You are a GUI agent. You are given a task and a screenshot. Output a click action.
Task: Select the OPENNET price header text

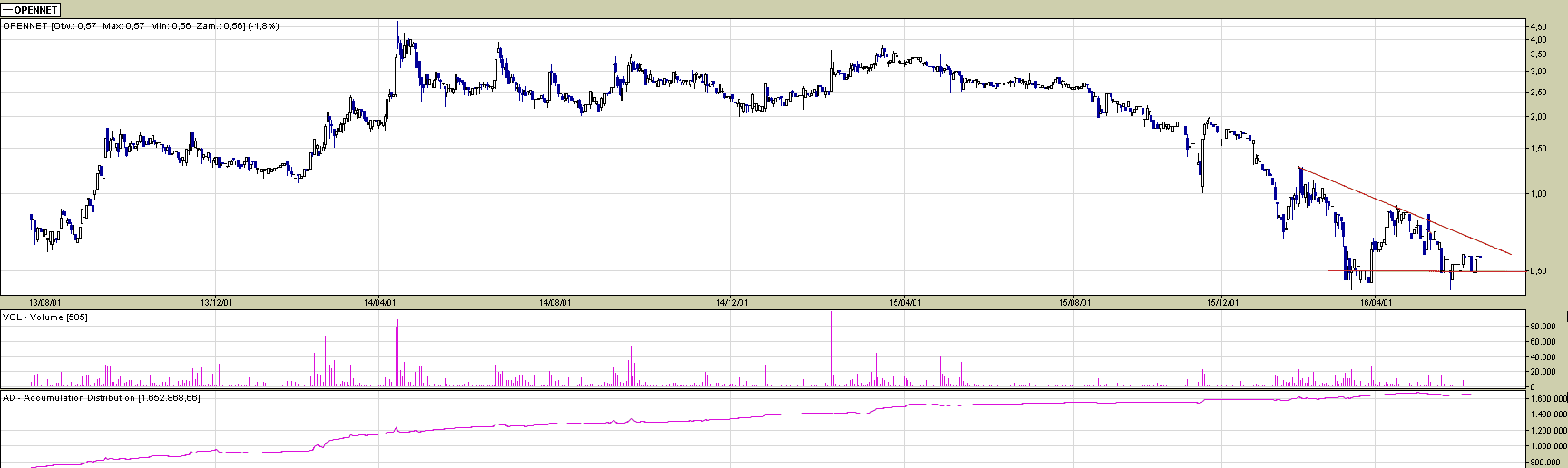coord(141,26)
